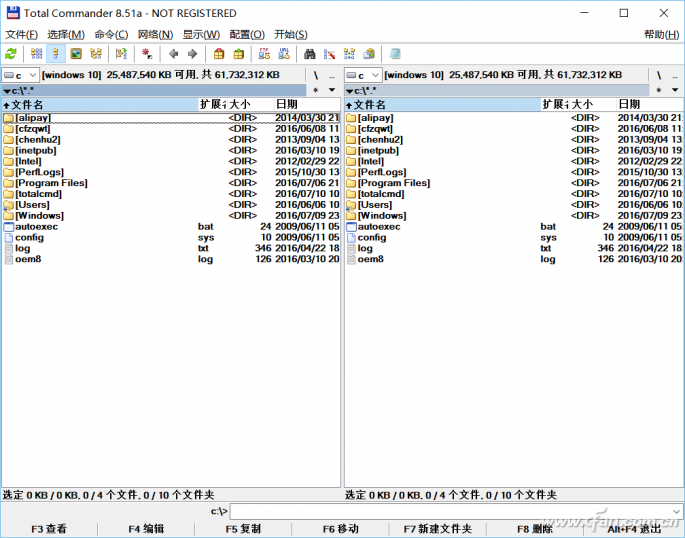Open the 文件(F) menu
The image size is (685, 538).
click(21, 34)
